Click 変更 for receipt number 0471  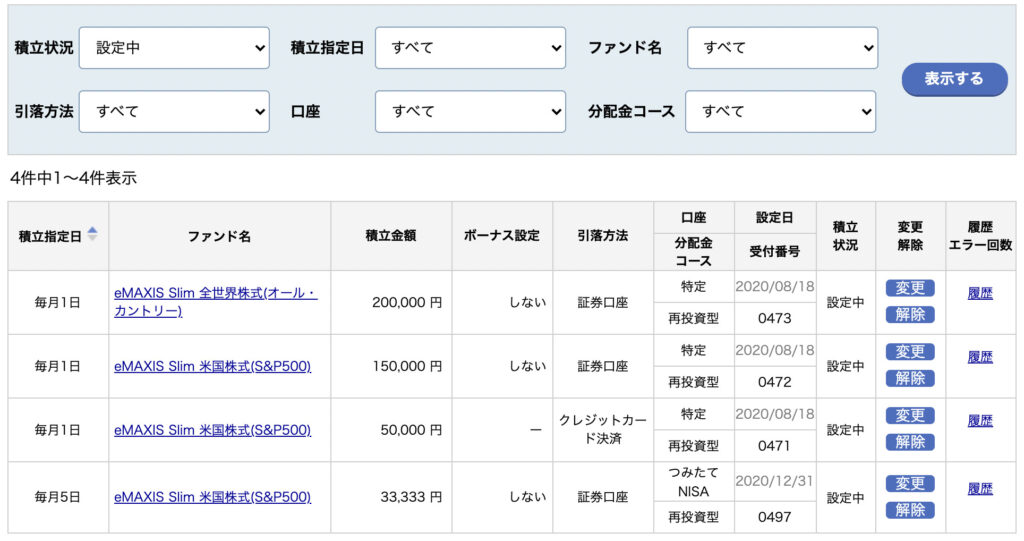tap(910, 416)
